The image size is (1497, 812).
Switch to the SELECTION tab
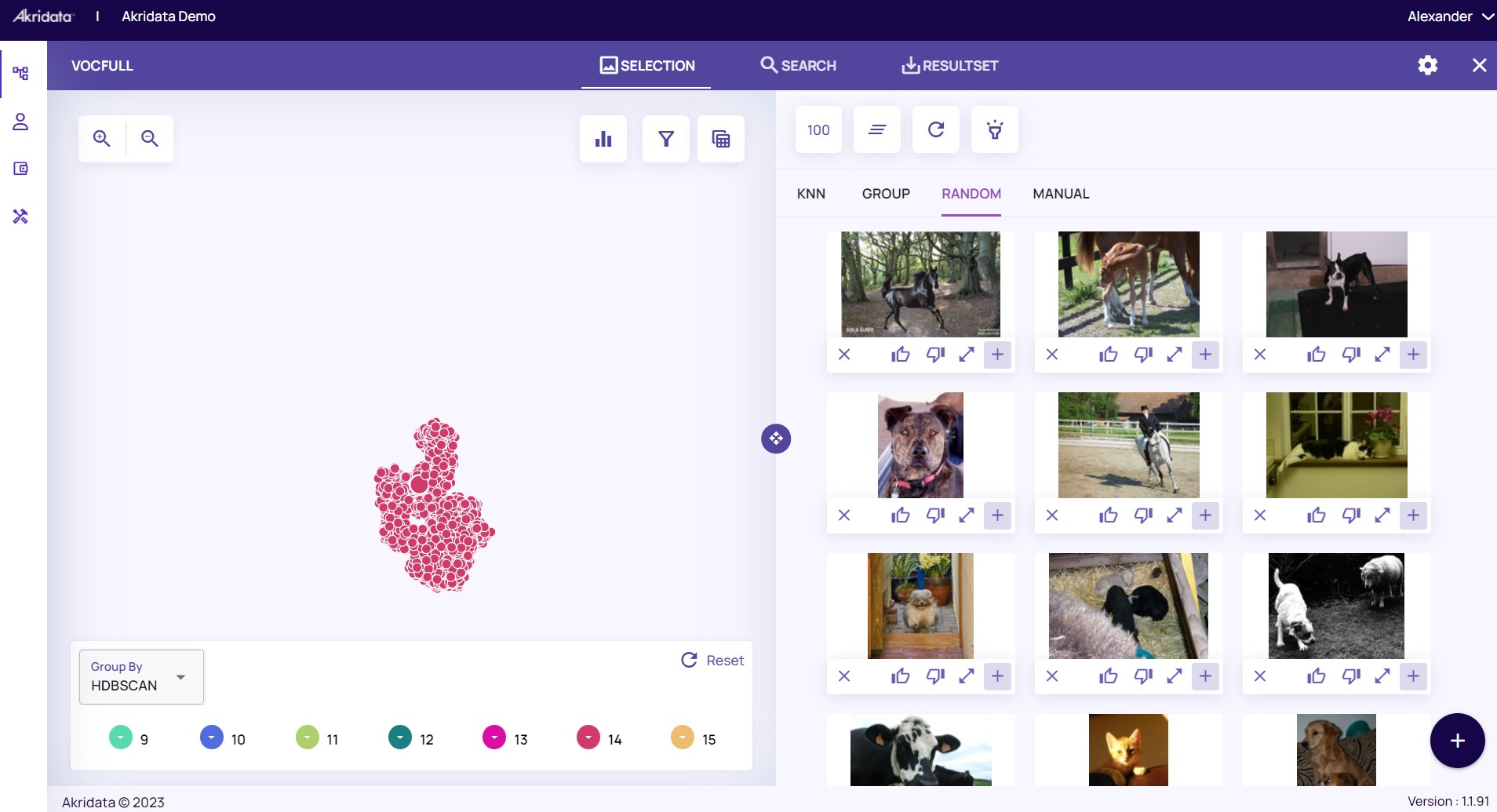click(647, 66)
